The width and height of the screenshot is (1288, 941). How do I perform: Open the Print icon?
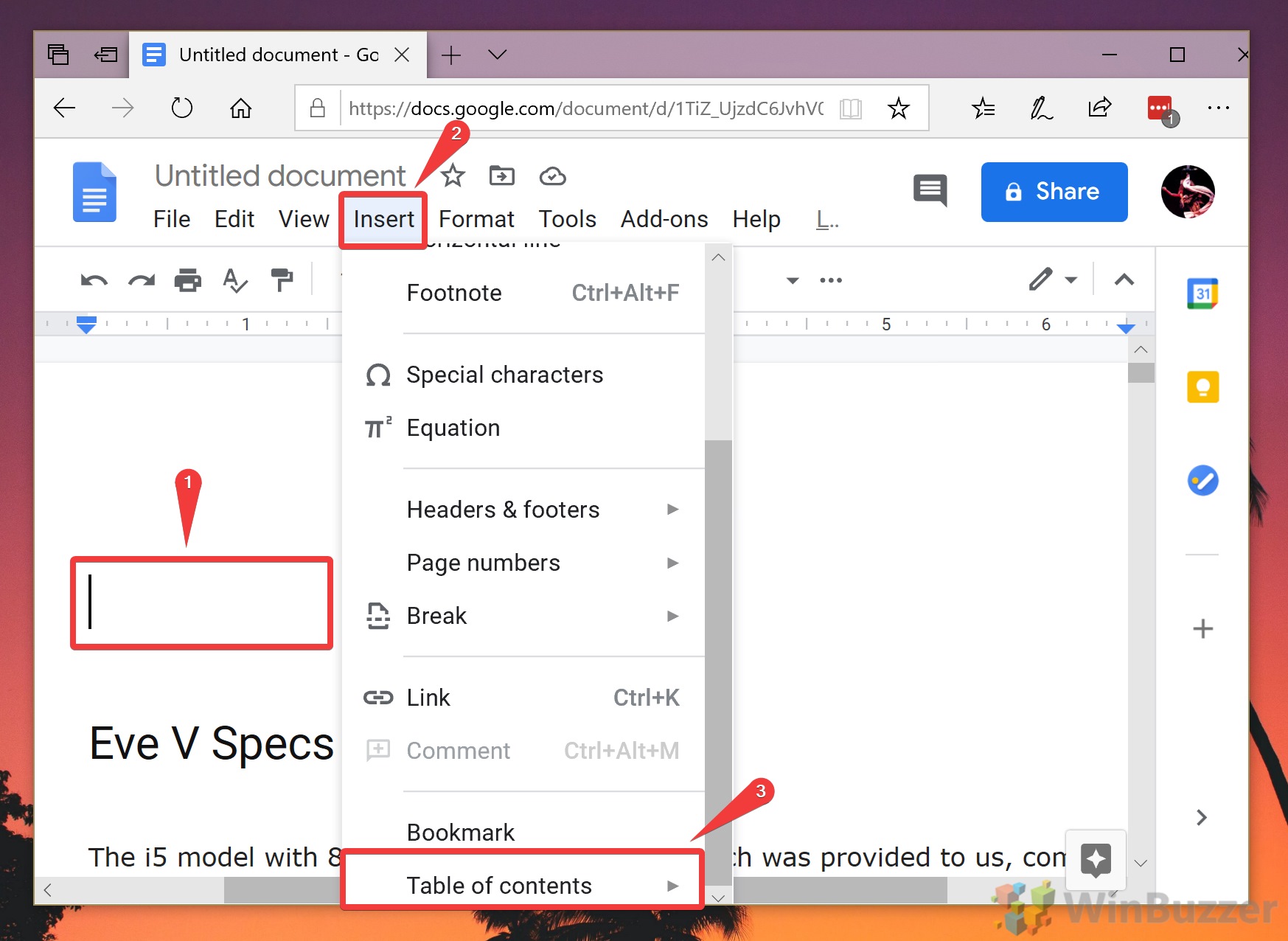click(x=188, y=280)
